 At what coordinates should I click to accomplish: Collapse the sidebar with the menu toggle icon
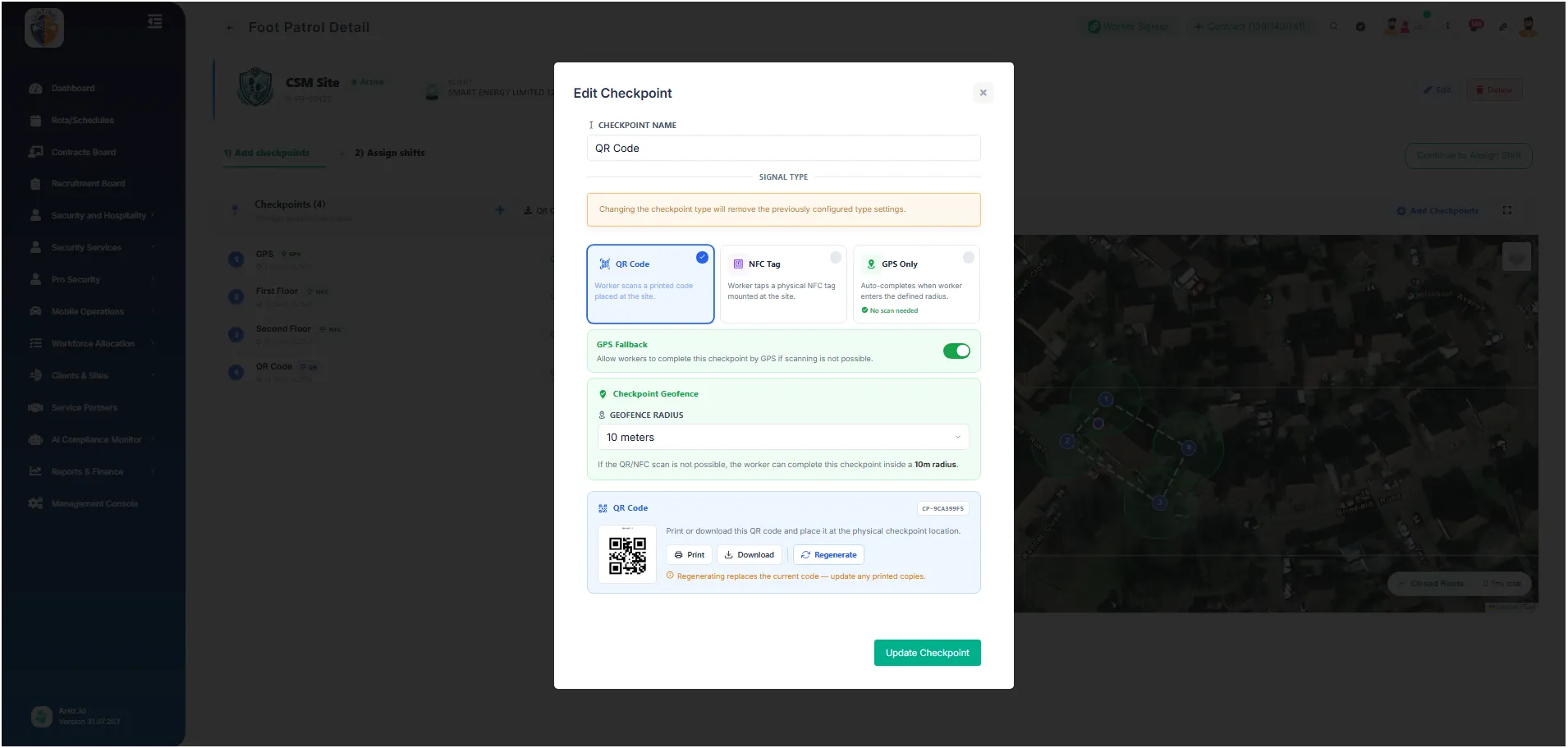pos(154,21)
